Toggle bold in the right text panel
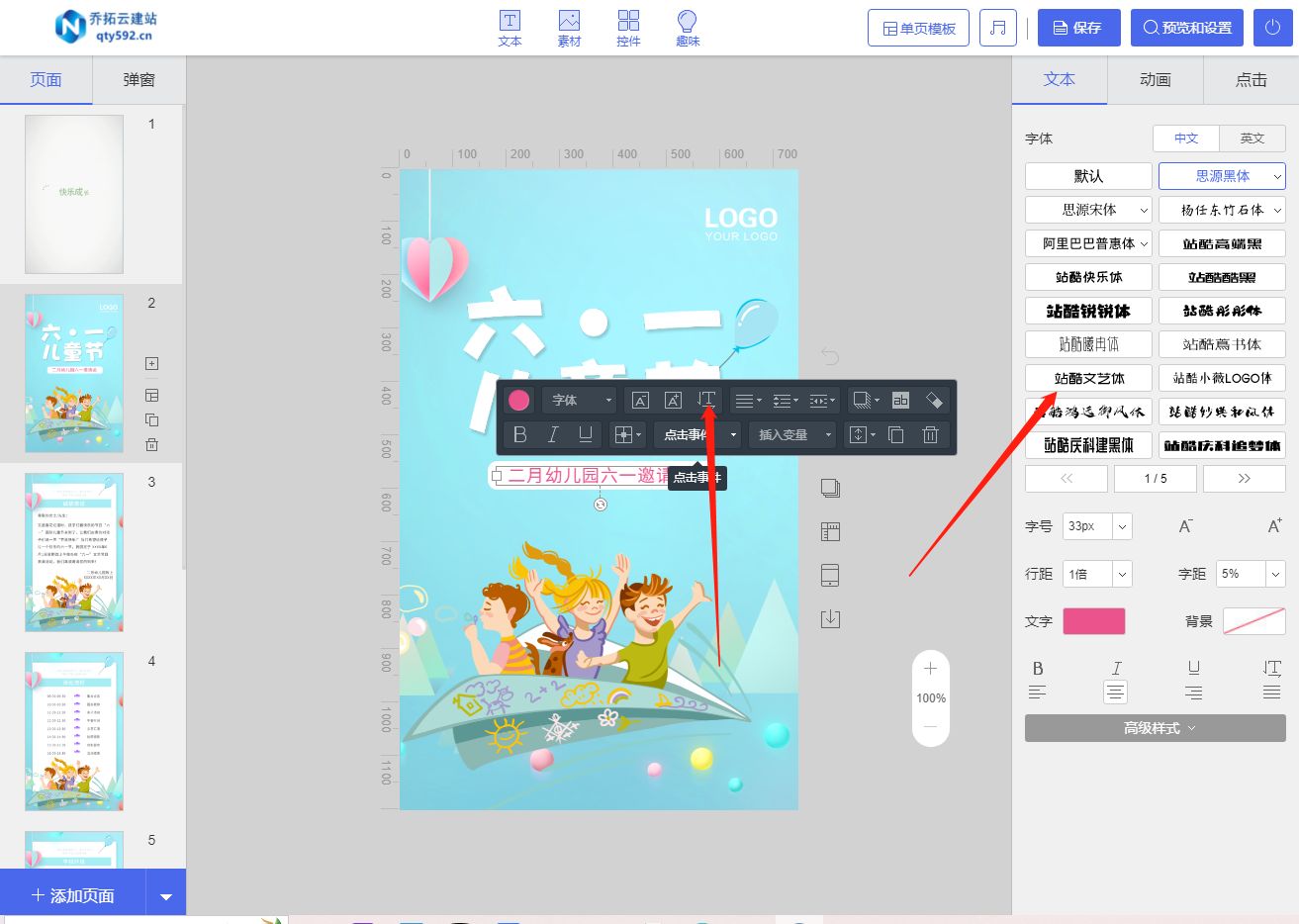1299x924 pixels. pos(1038,669)
